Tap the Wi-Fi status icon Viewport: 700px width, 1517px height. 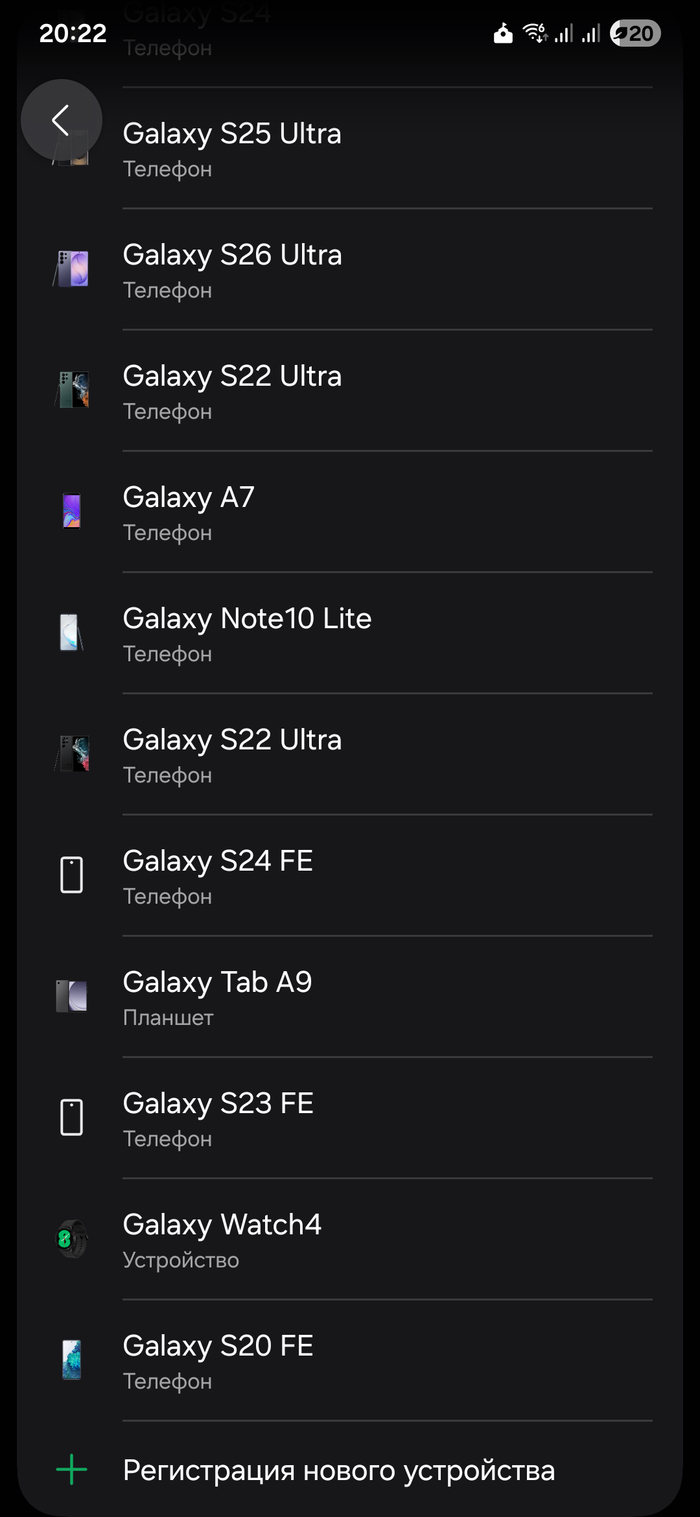click(535, 34)
